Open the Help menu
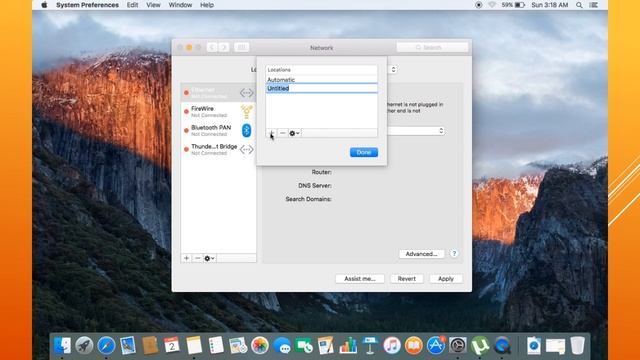The height and width of the screenshot is (360, 640). 207,5
